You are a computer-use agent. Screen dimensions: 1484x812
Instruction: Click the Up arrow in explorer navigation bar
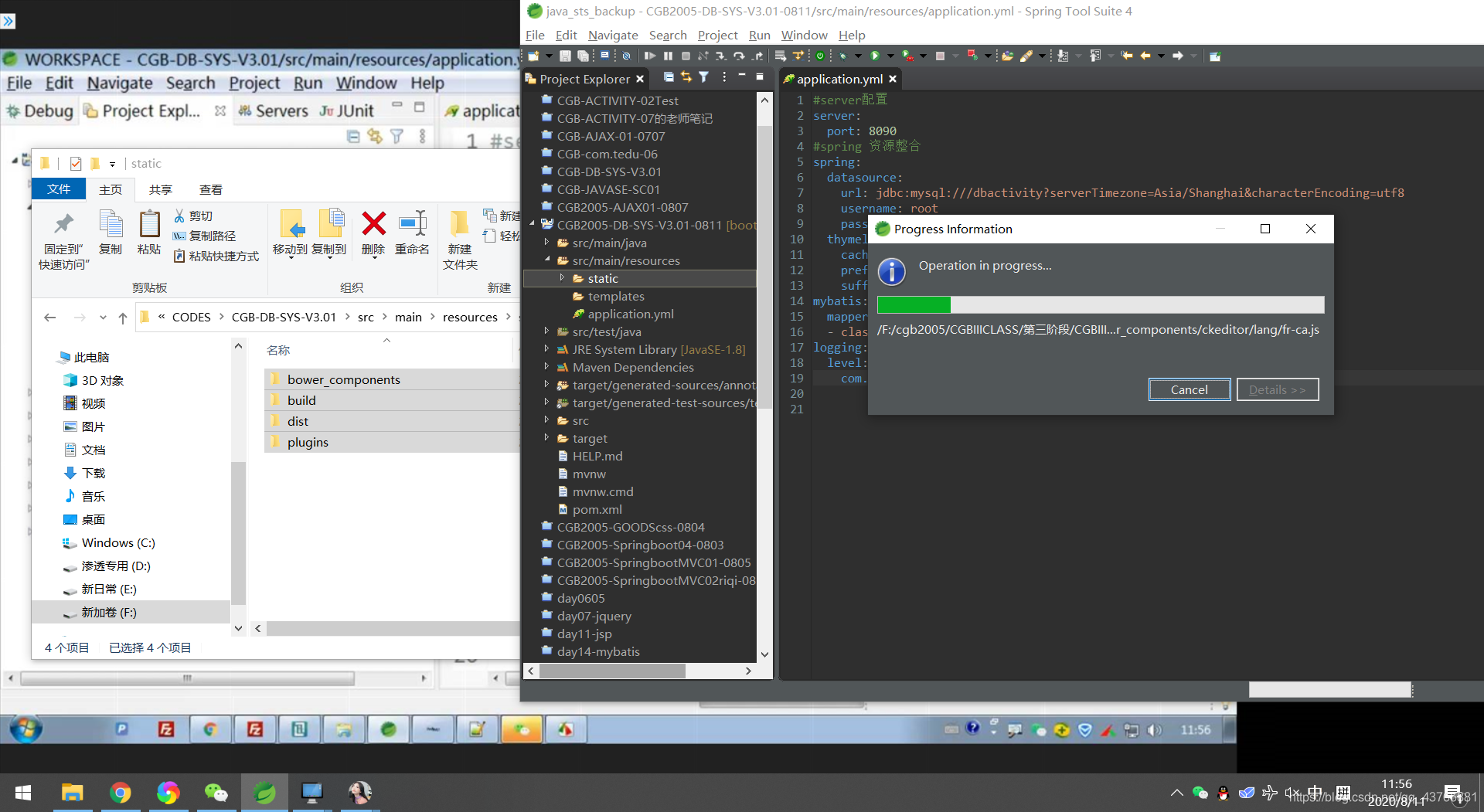pyautogui.click(x=123, y=318)
